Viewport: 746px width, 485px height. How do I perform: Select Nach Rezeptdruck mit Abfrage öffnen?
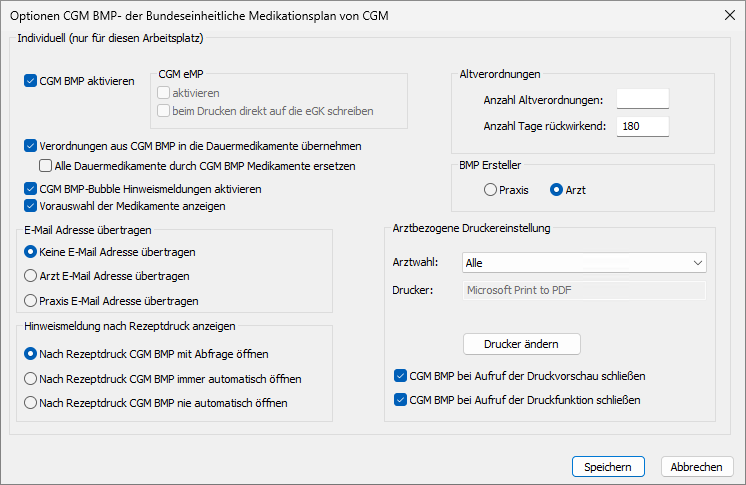click(30, 354)
